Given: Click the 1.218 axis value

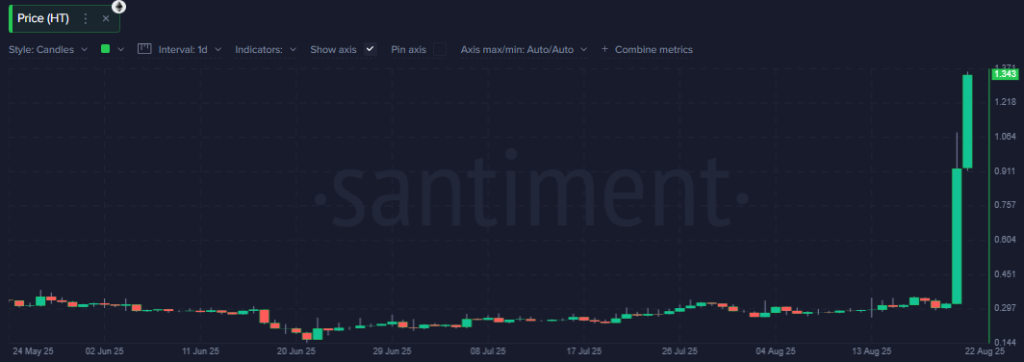Looking at the screenshot, I should tap(1004, 102).
